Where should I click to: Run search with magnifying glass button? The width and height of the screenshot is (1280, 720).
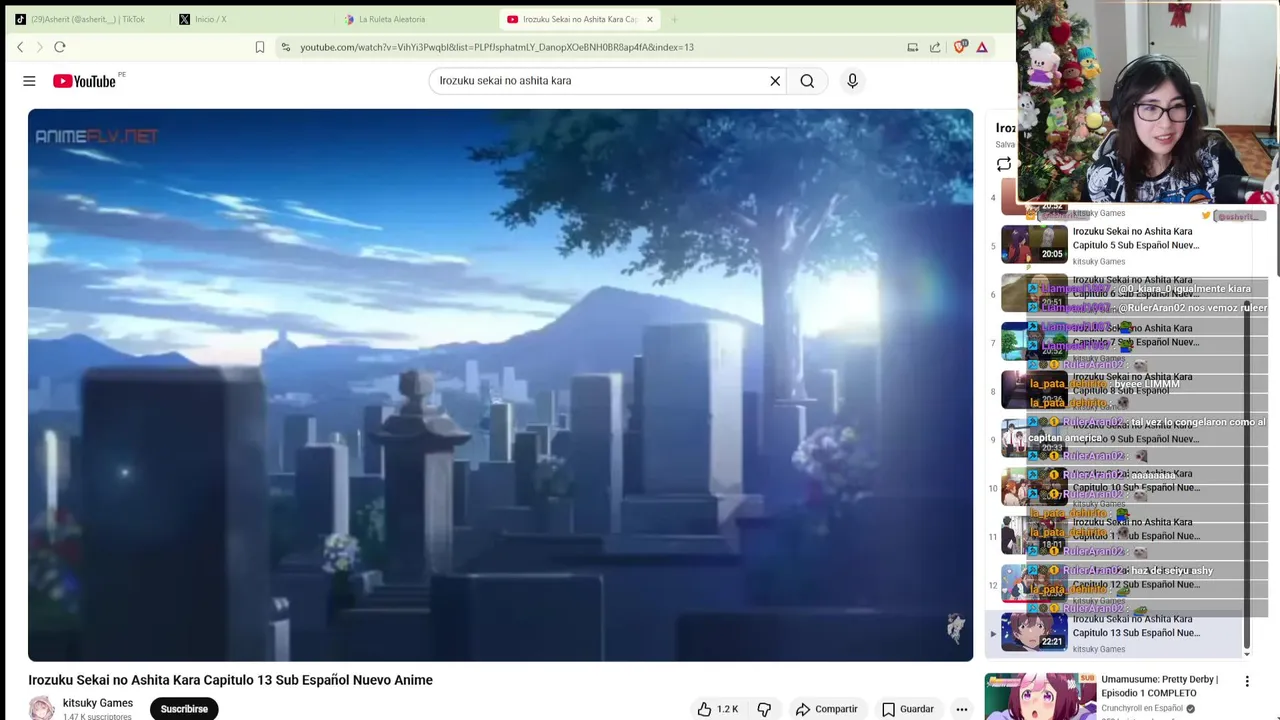click(x=807, y=81)
